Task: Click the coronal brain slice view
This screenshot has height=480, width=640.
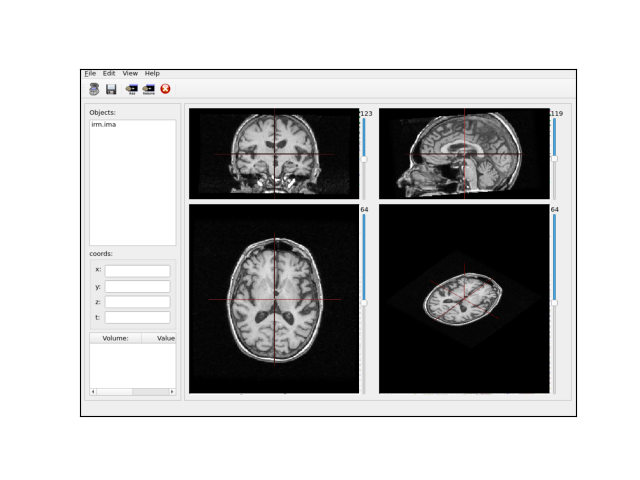Action: [274, 153]
